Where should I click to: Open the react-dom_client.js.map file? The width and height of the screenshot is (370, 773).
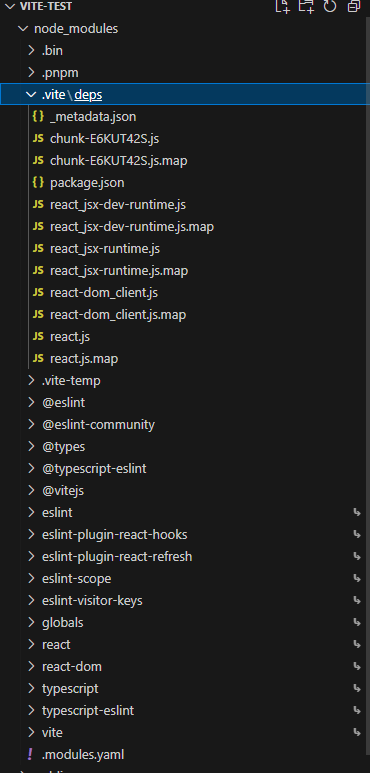(x=118, y=315)
